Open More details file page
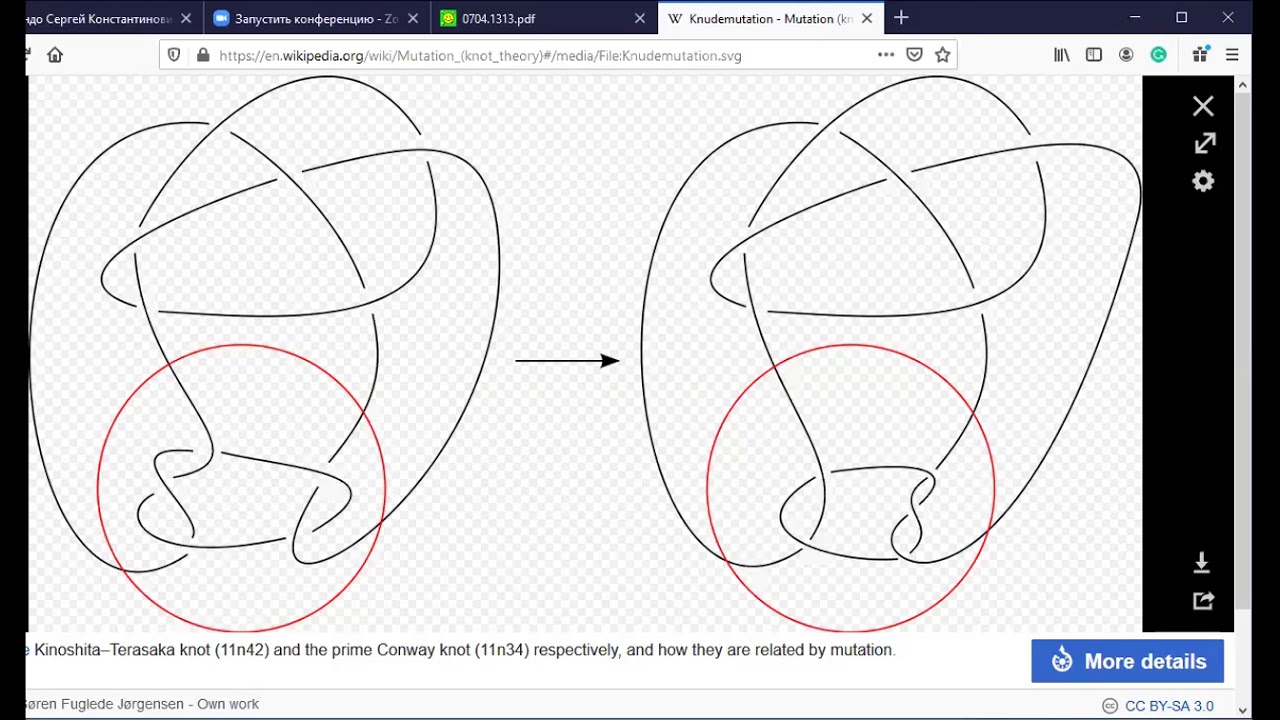Image resolution: width=1280 pixels, height=720 pixels. 1127,661
